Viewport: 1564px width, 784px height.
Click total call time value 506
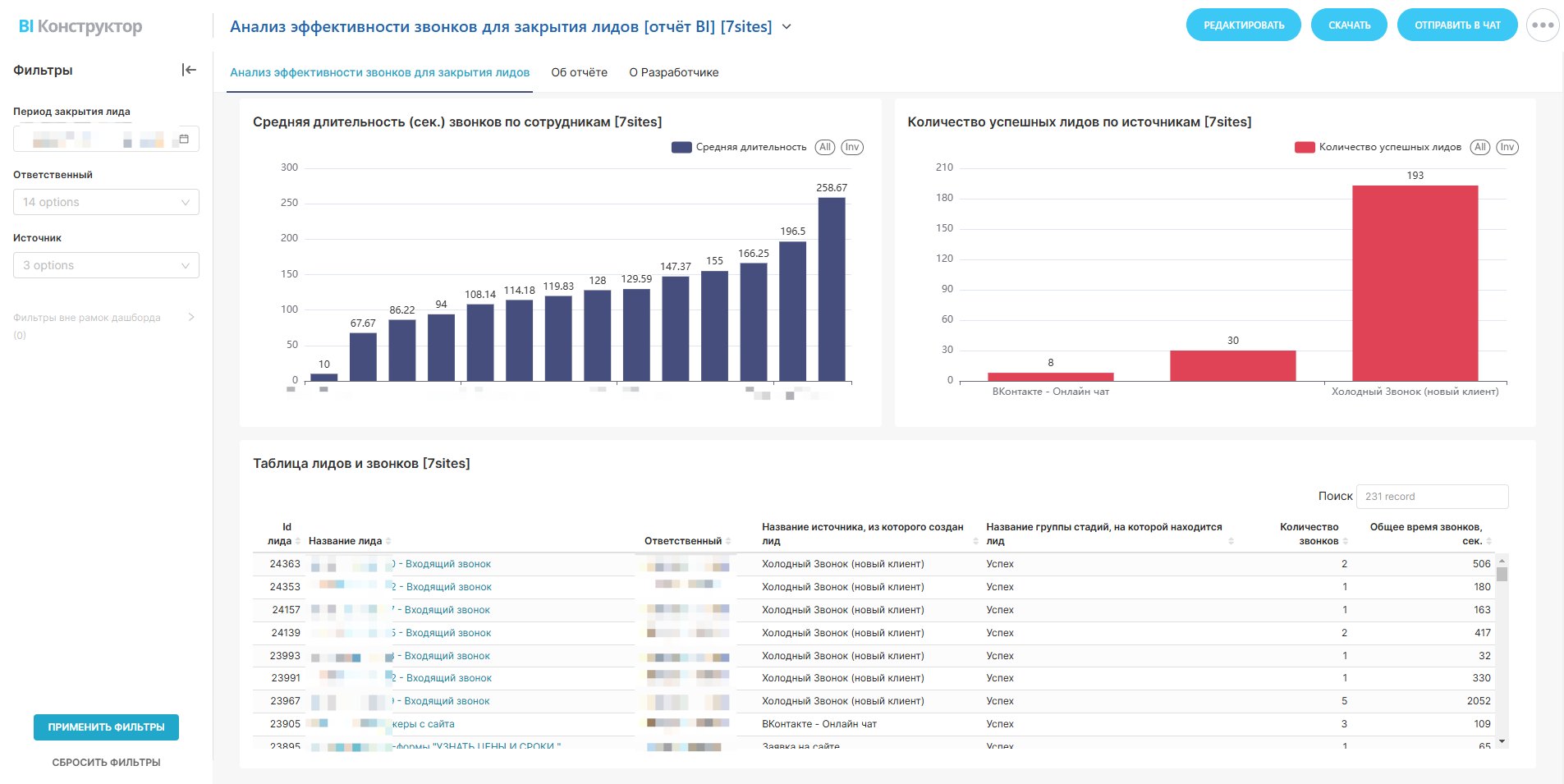pos(1481,564)
